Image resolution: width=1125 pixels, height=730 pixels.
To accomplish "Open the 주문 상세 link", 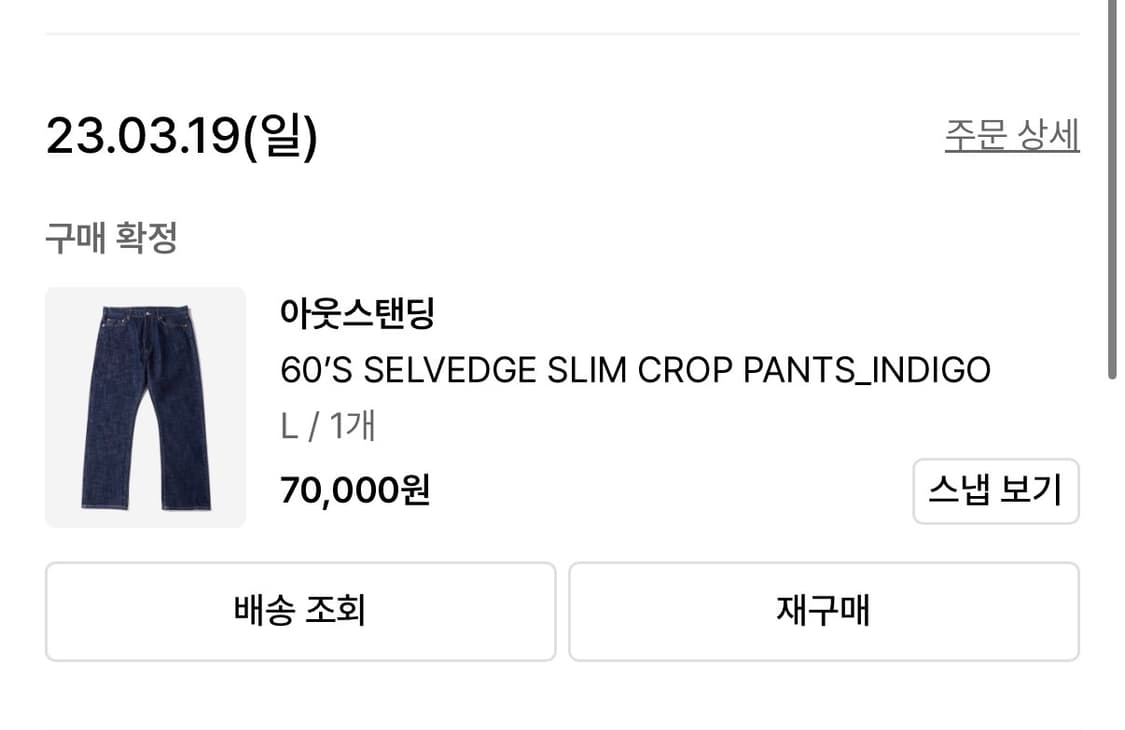I will point(1011,135).
